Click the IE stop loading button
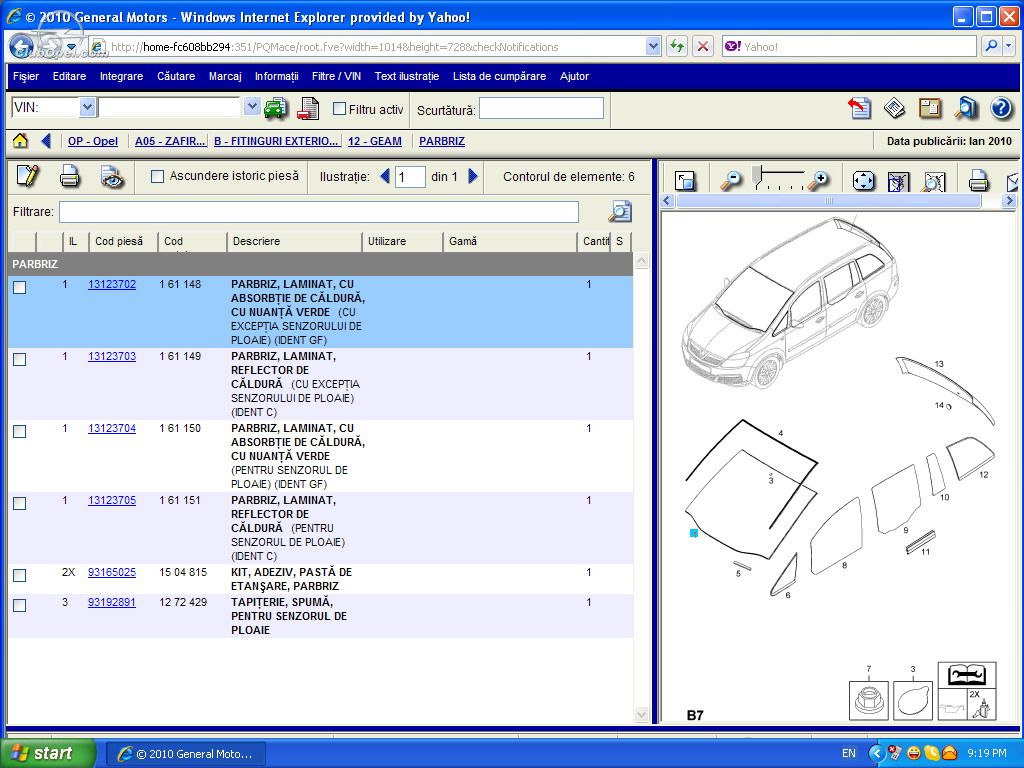Screen dimensions: 1024x768 point(703,46)
